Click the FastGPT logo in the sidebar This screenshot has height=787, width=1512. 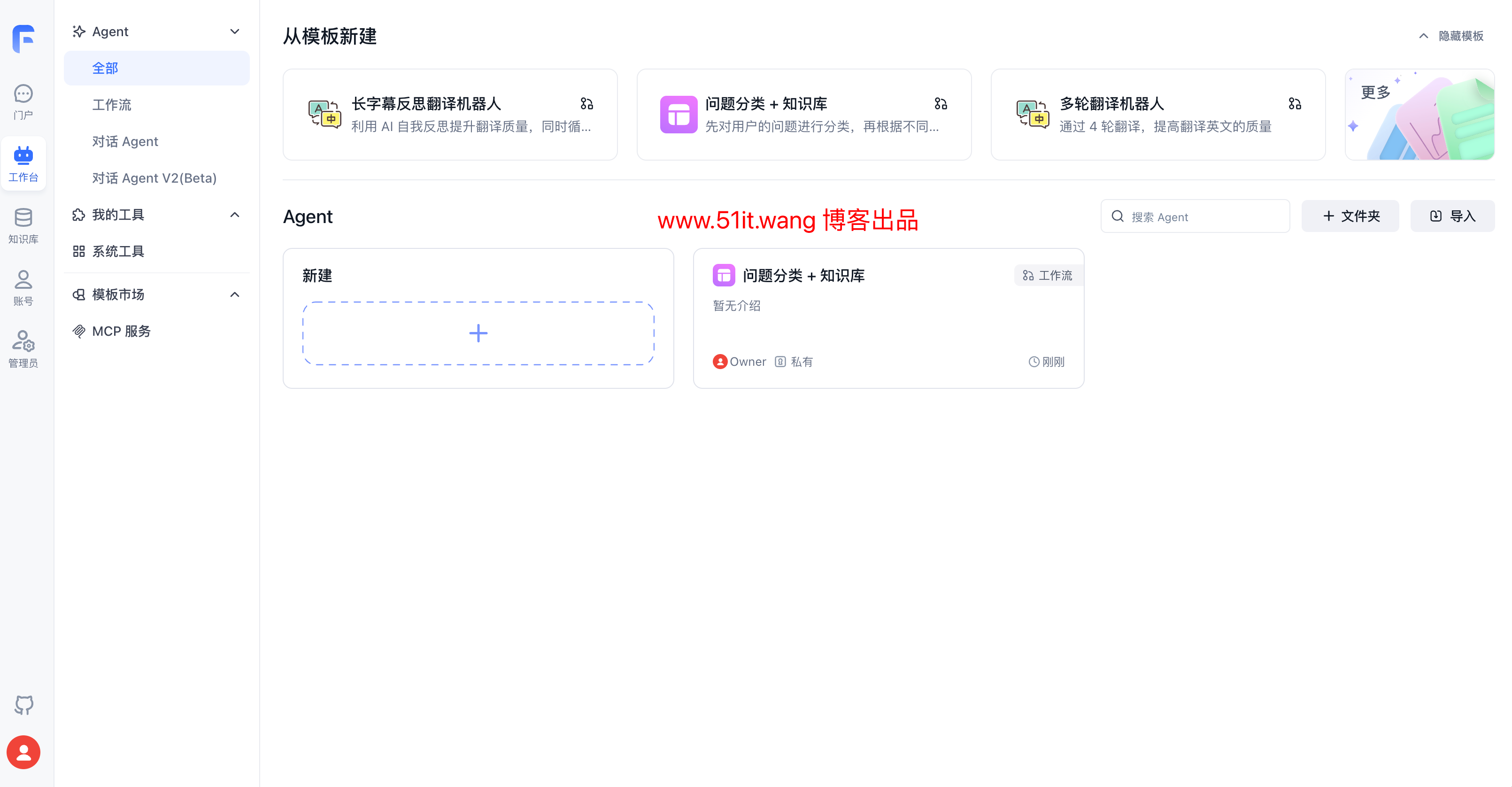pos(23,39)
